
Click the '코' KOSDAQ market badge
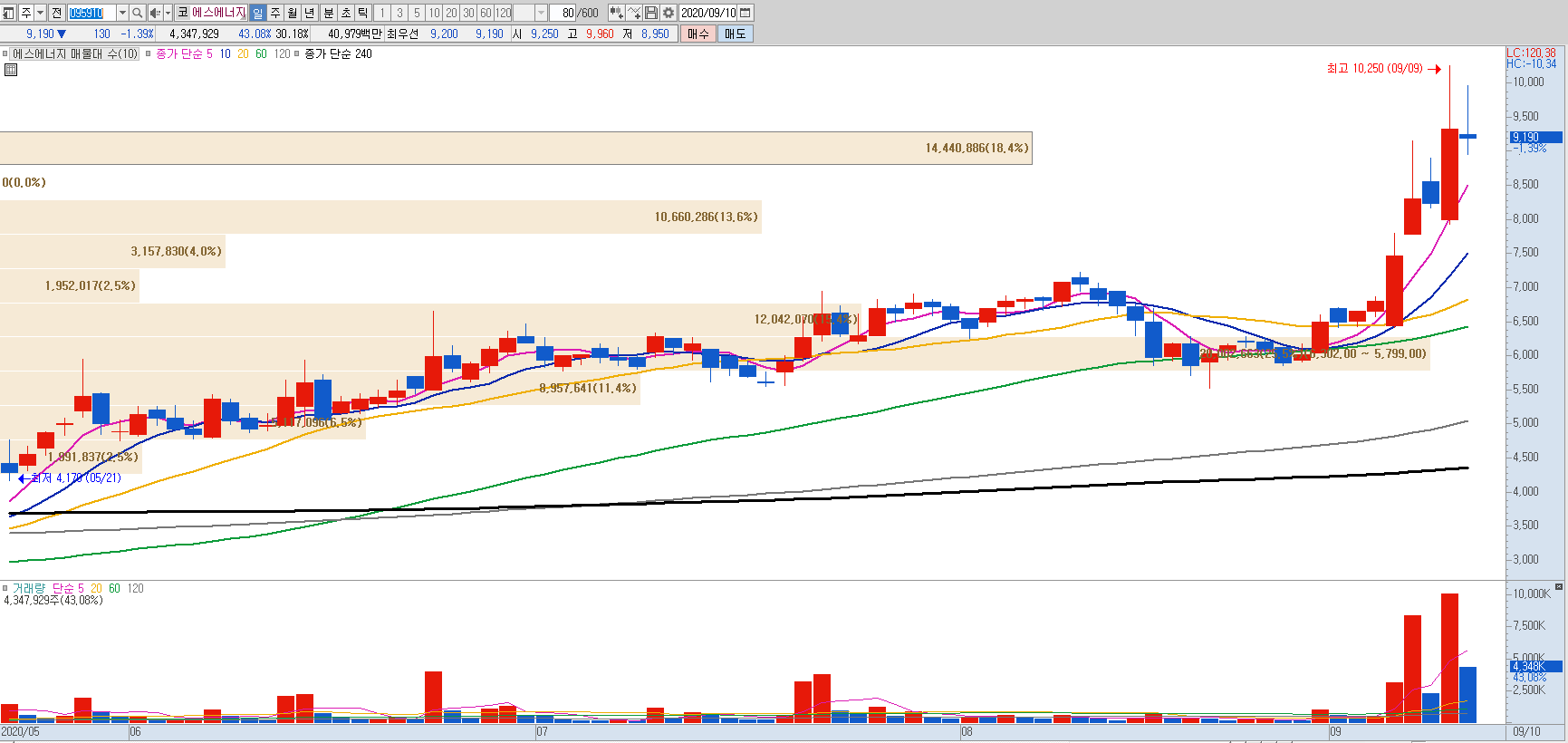(x=182, y=13)
